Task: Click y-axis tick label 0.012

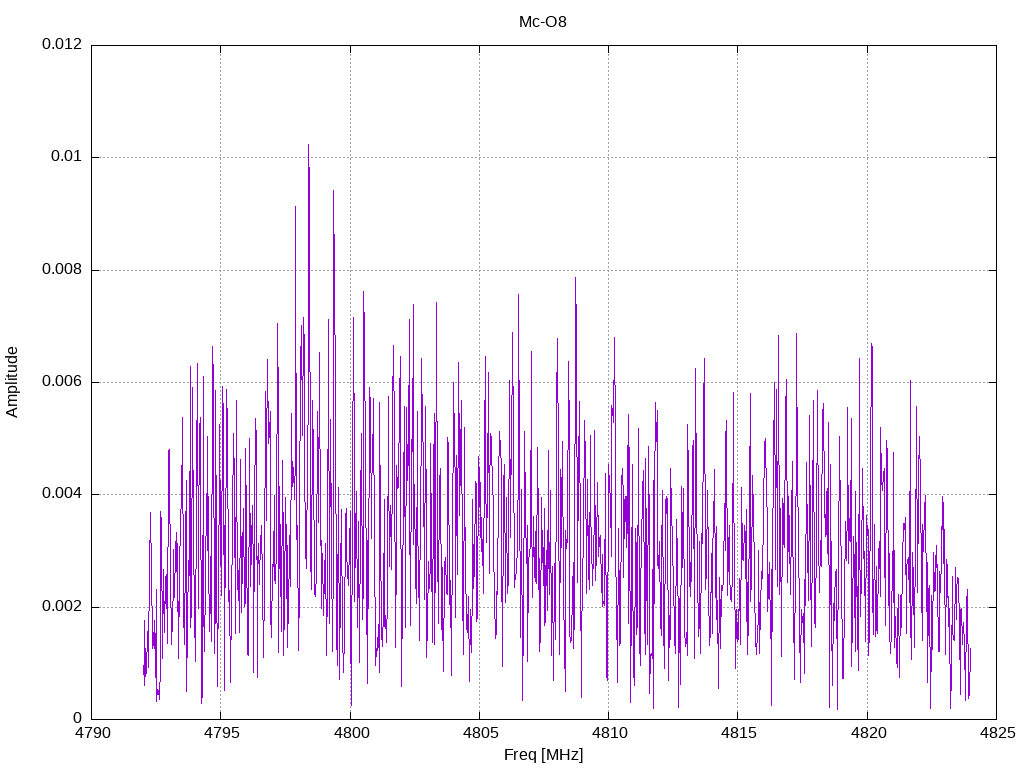Action: pos(62,44)
